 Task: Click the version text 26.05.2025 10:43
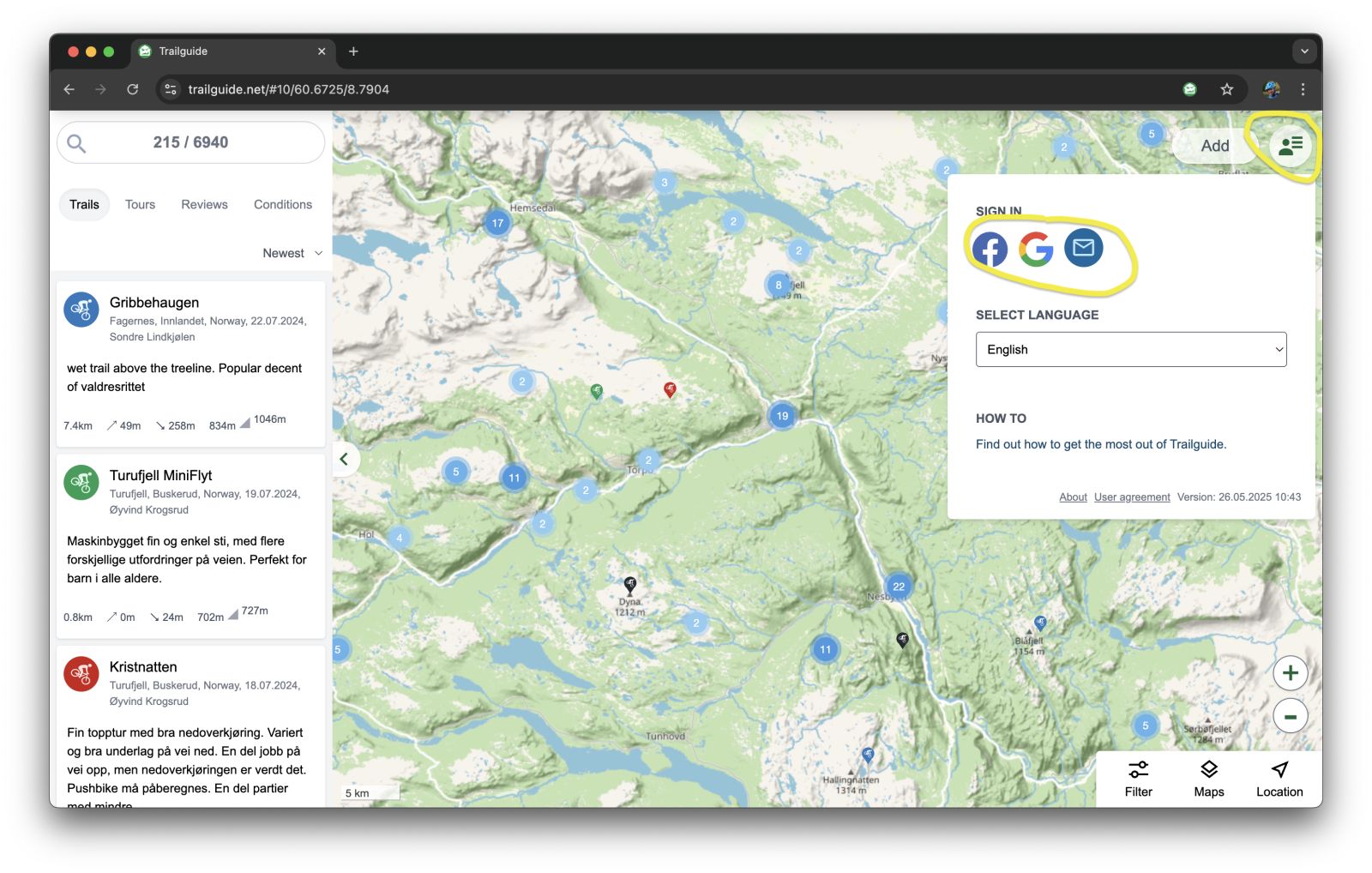pos(1239,497)
